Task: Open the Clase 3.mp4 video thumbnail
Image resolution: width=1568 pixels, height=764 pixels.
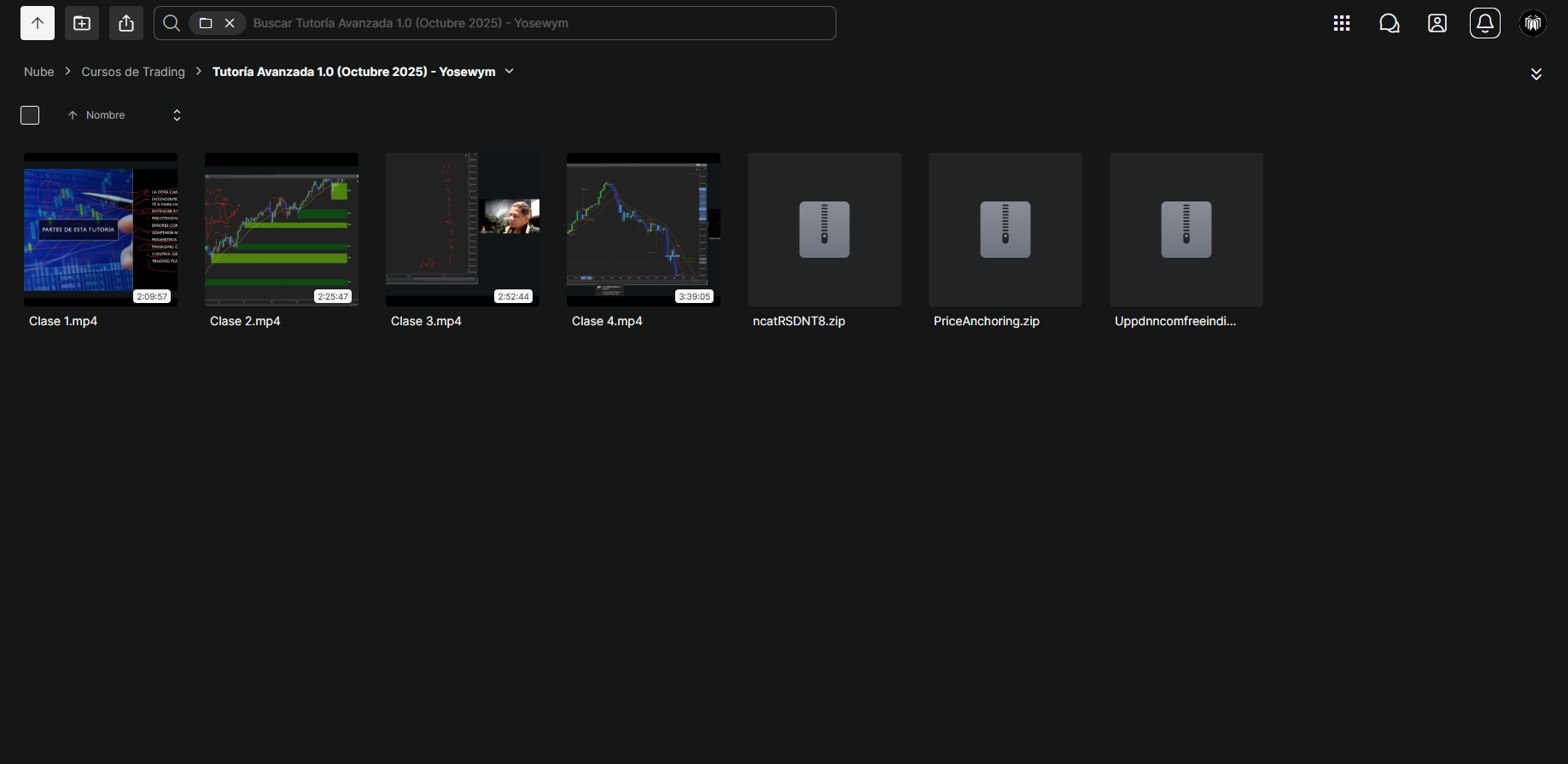Action: coord(463,230)
